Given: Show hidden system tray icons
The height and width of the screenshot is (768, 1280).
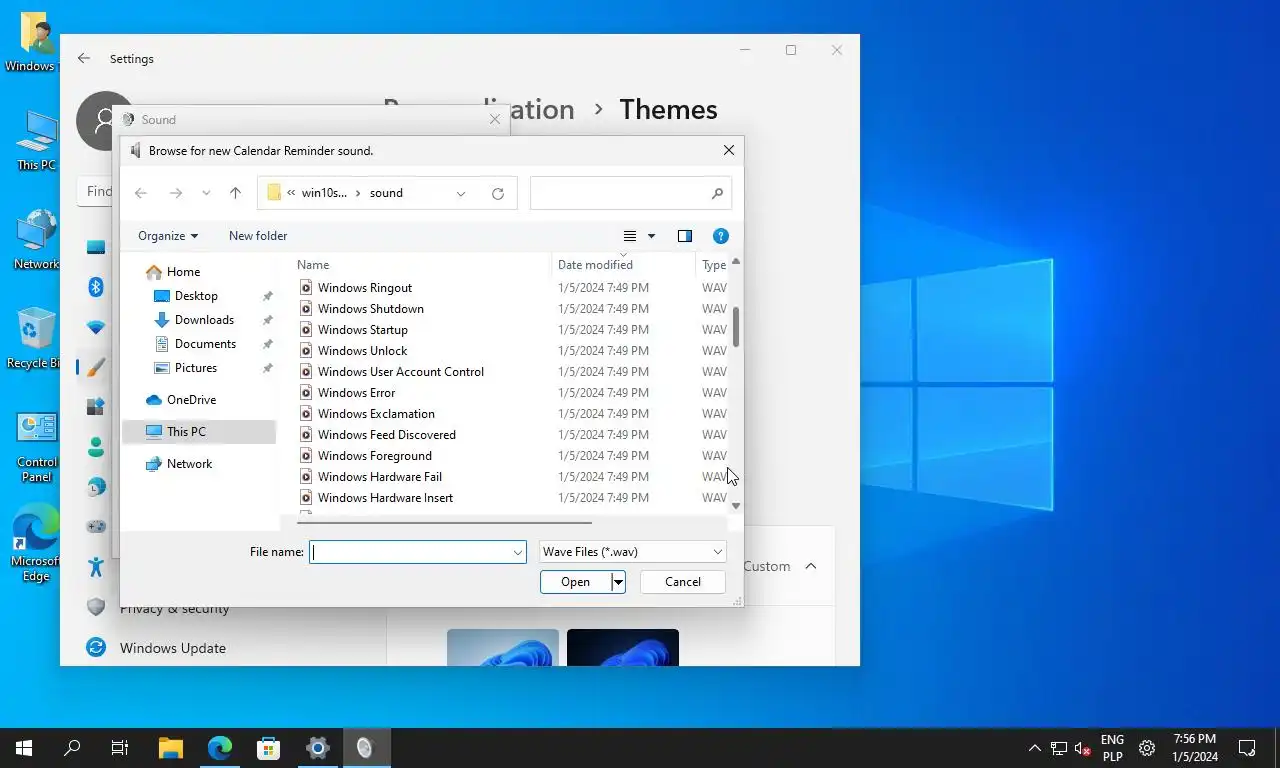Looking at the screenshot, I should [1034, 748].
